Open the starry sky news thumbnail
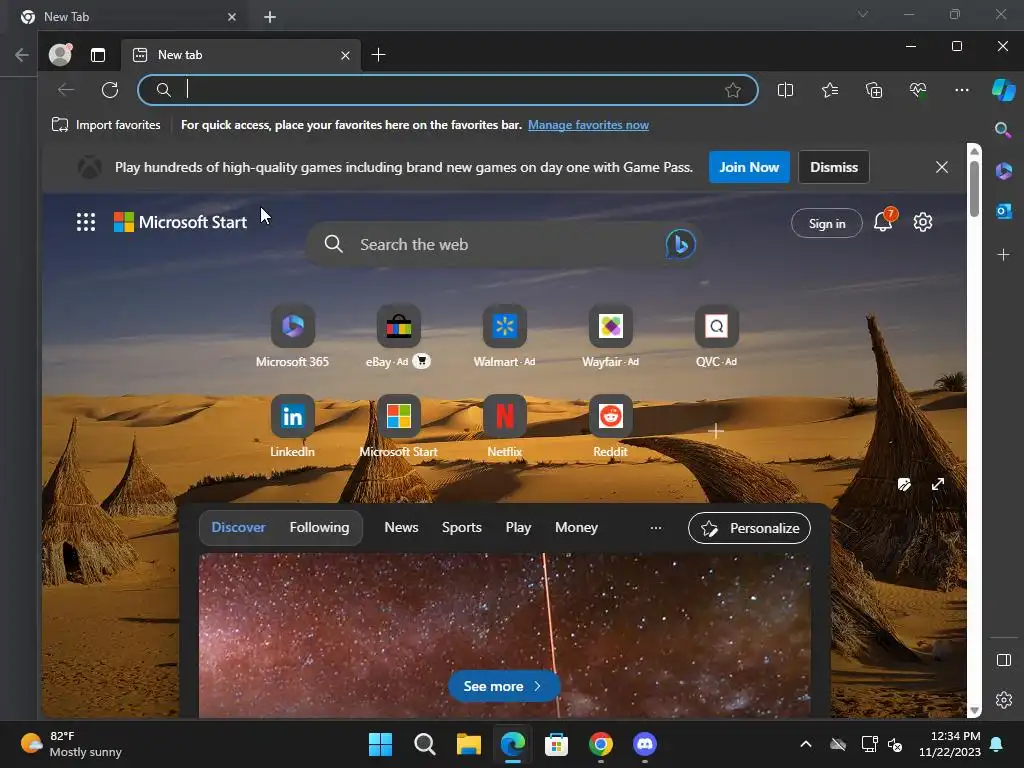 [x=504, y=635]
